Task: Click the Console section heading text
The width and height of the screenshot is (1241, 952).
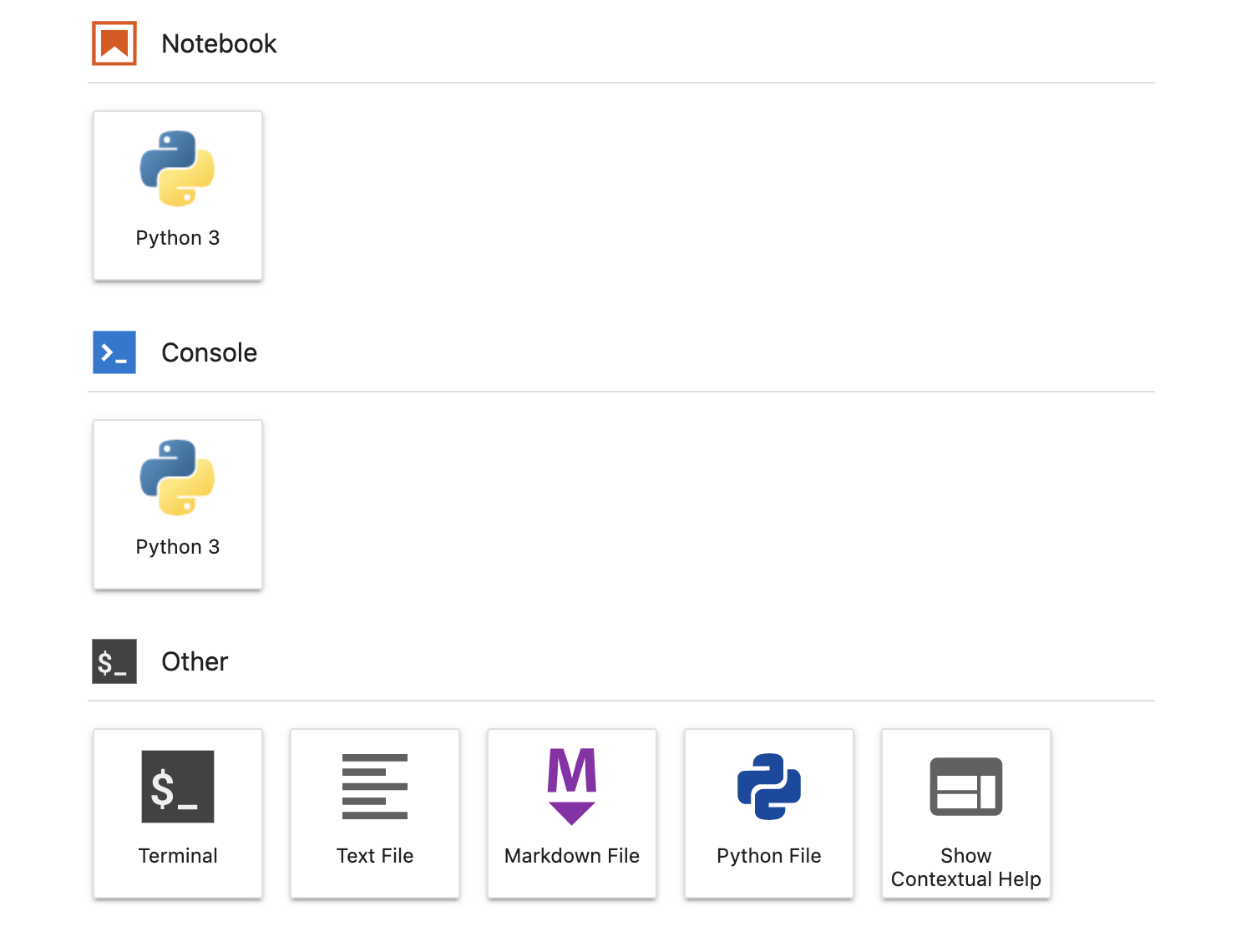Action: point(209,352)
